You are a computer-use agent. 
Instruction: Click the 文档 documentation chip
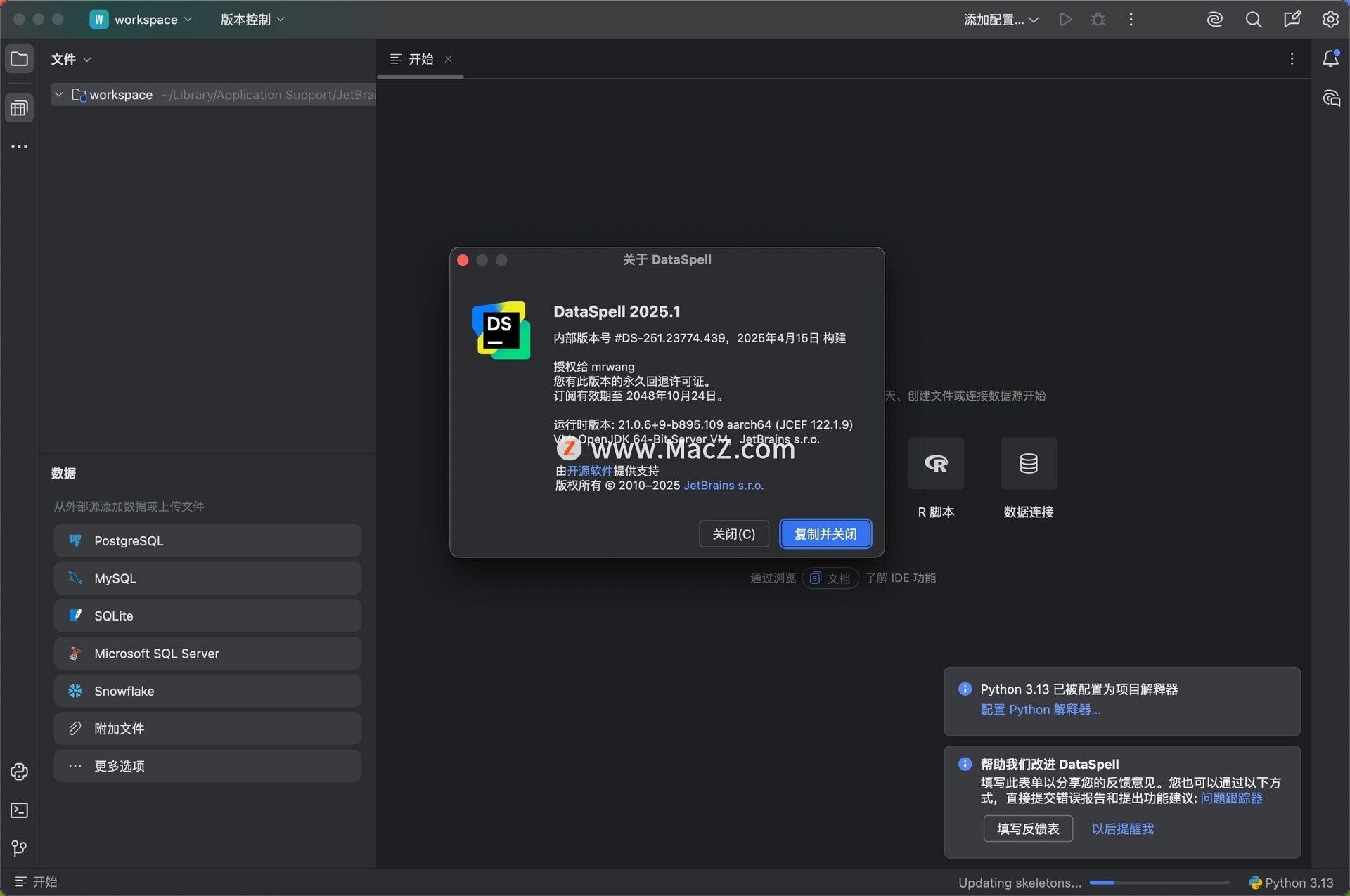pyautogui.click(x=830, y=578)
